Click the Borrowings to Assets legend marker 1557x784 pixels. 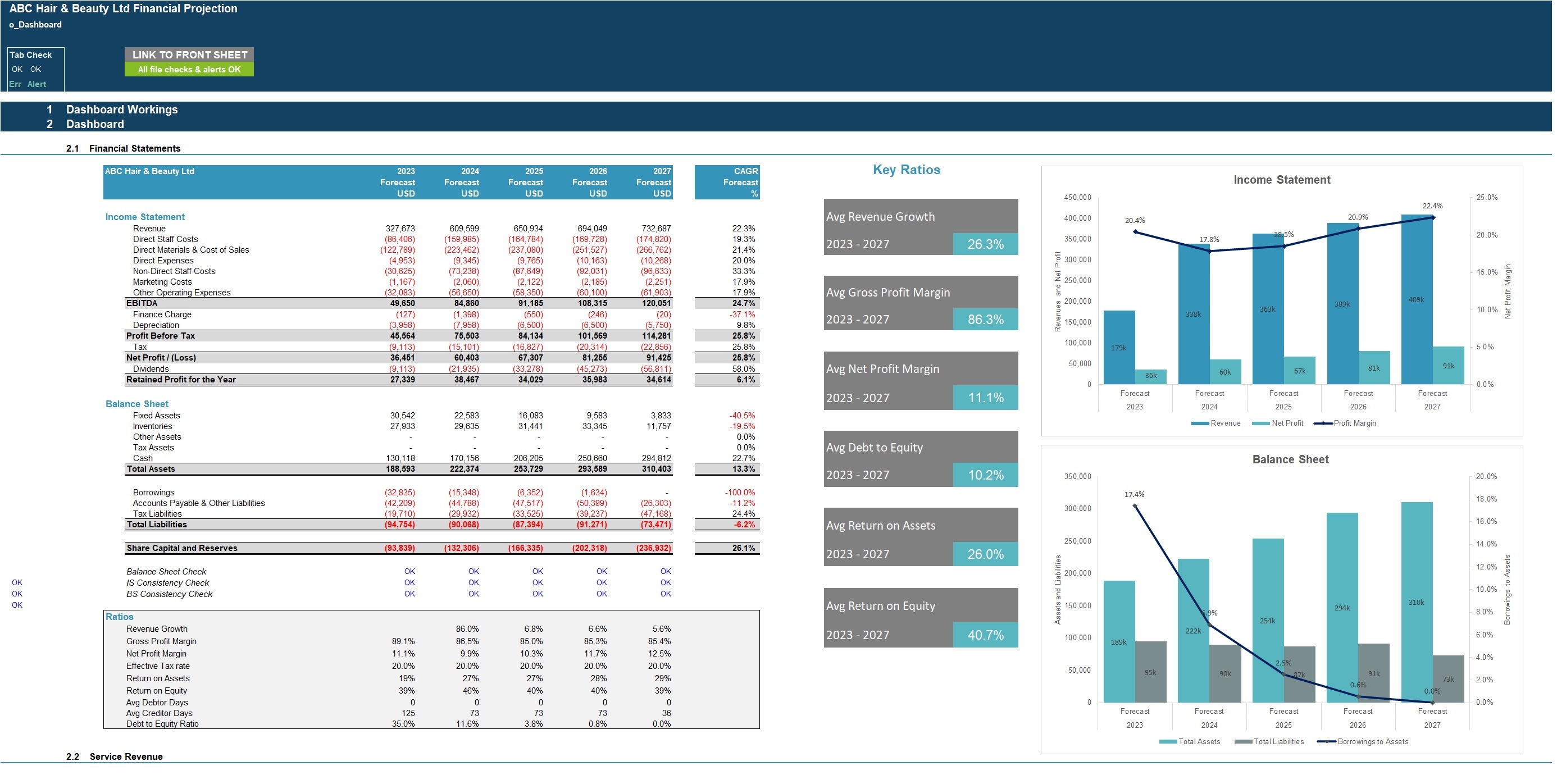coord(1326,742)
